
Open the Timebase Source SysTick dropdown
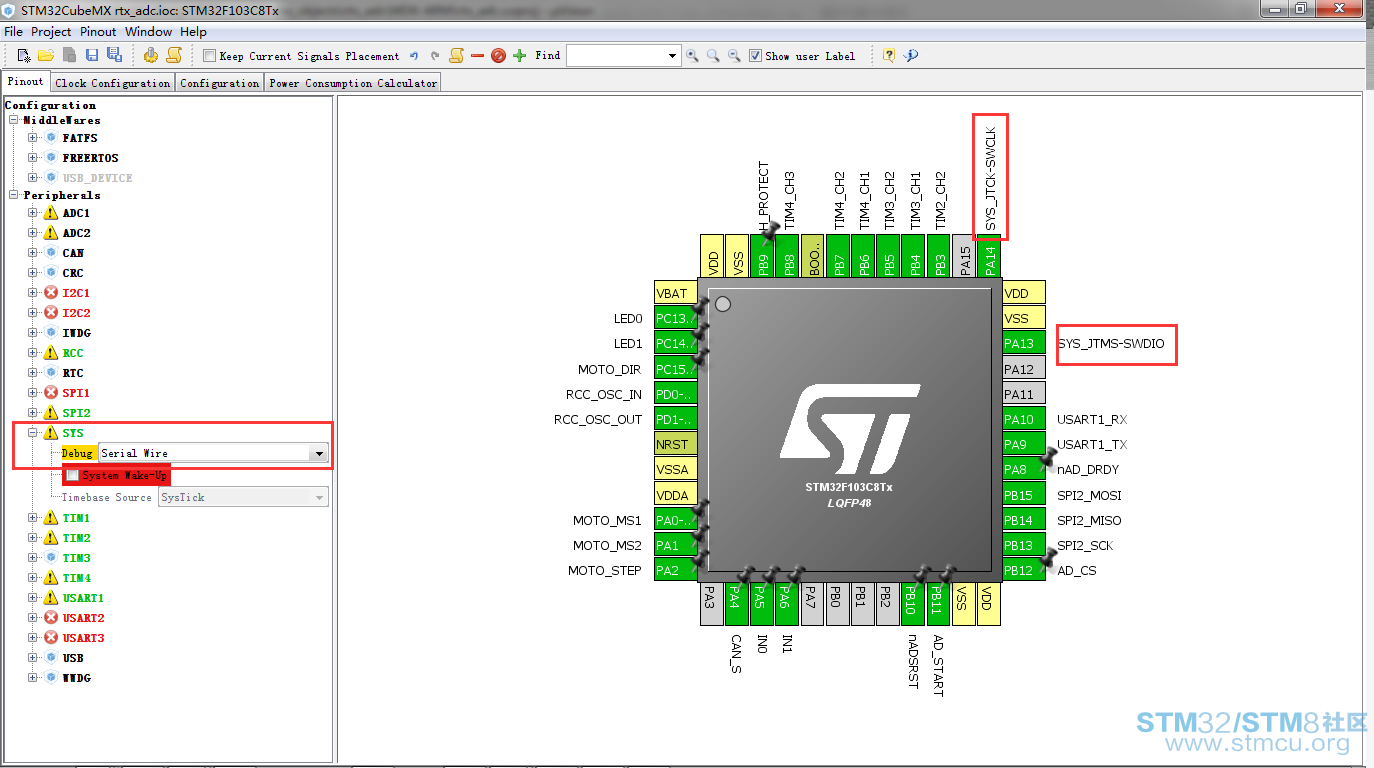(x=319, y=497)
